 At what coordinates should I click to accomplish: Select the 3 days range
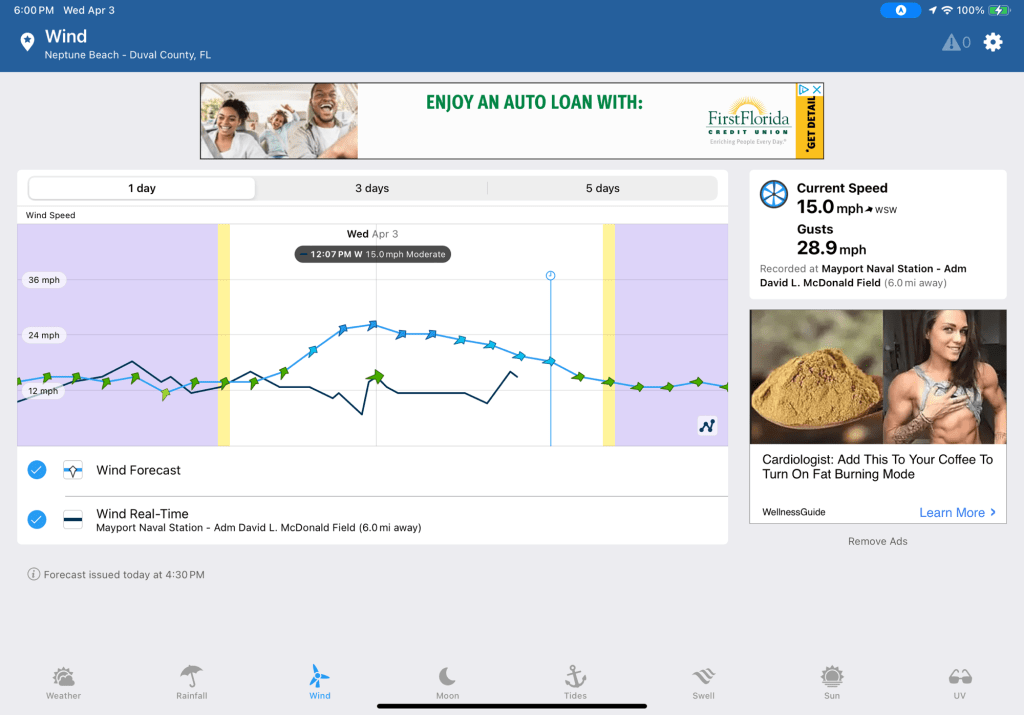(372, 188)
